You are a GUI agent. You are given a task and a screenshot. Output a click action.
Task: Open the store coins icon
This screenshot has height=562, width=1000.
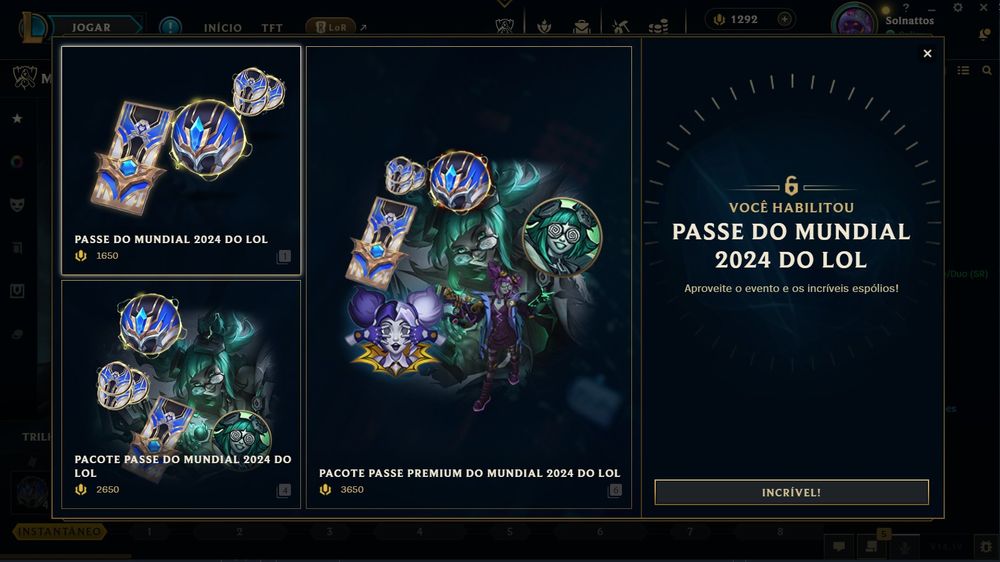[658, 26]
